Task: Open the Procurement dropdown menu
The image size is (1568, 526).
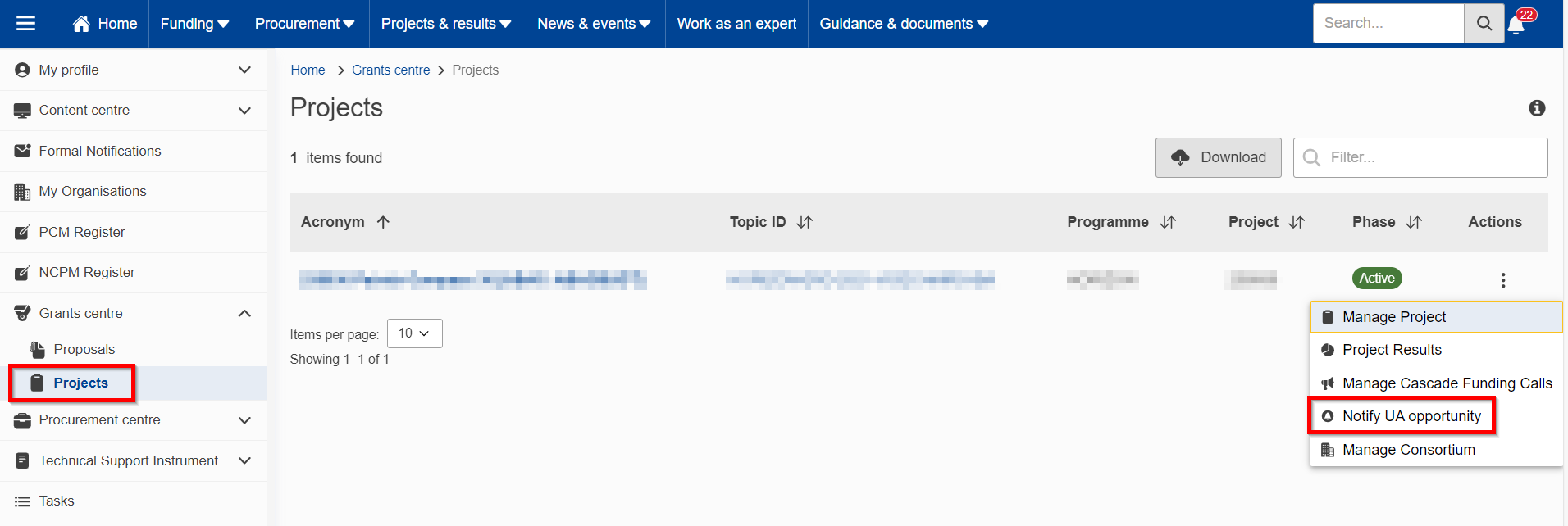Action: point(305,24)
